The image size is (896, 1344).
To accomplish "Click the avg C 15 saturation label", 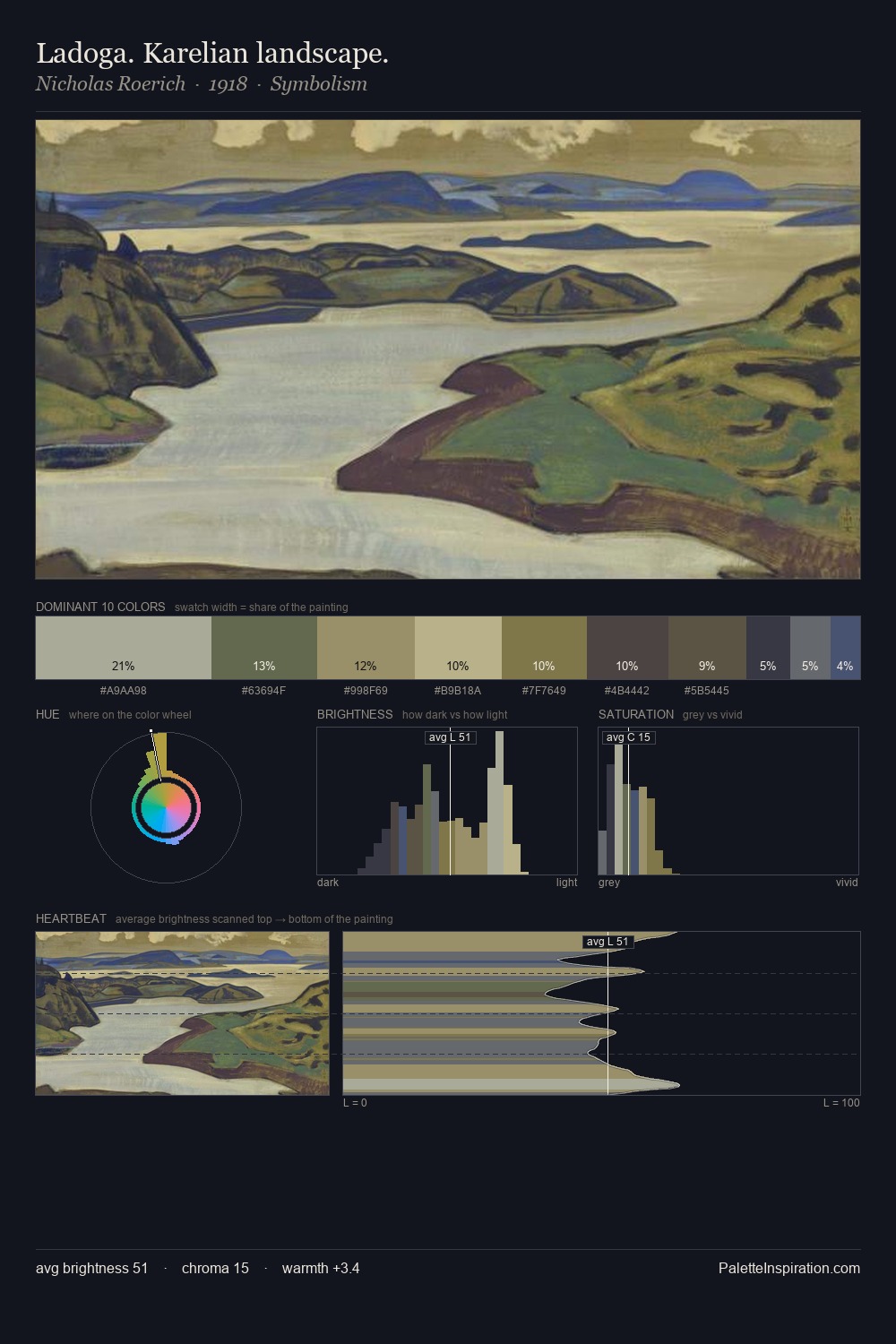I will tap(628, 737).
